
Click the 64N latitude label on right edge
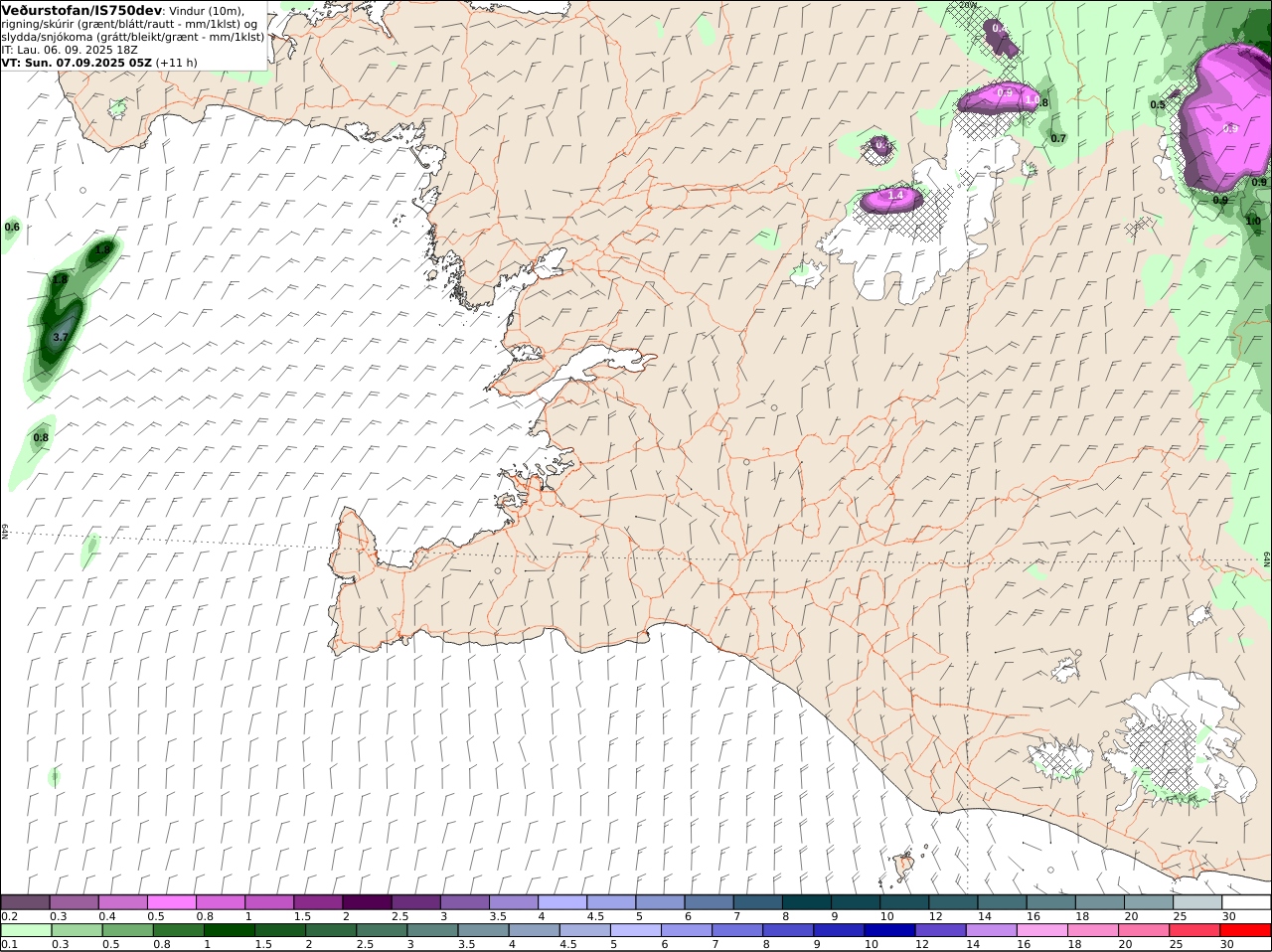(1267, 560)
